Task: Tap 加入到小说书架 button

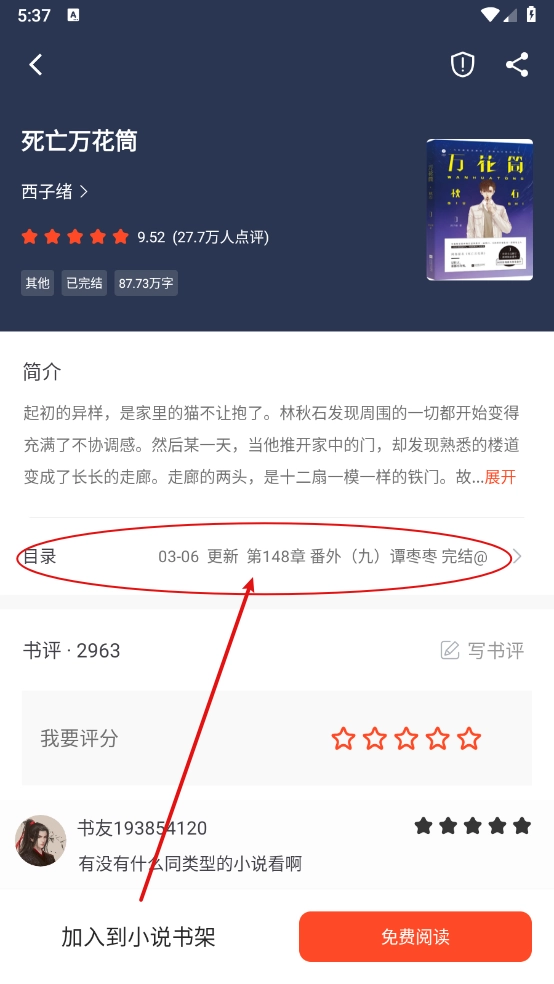Action: point(138,937)
